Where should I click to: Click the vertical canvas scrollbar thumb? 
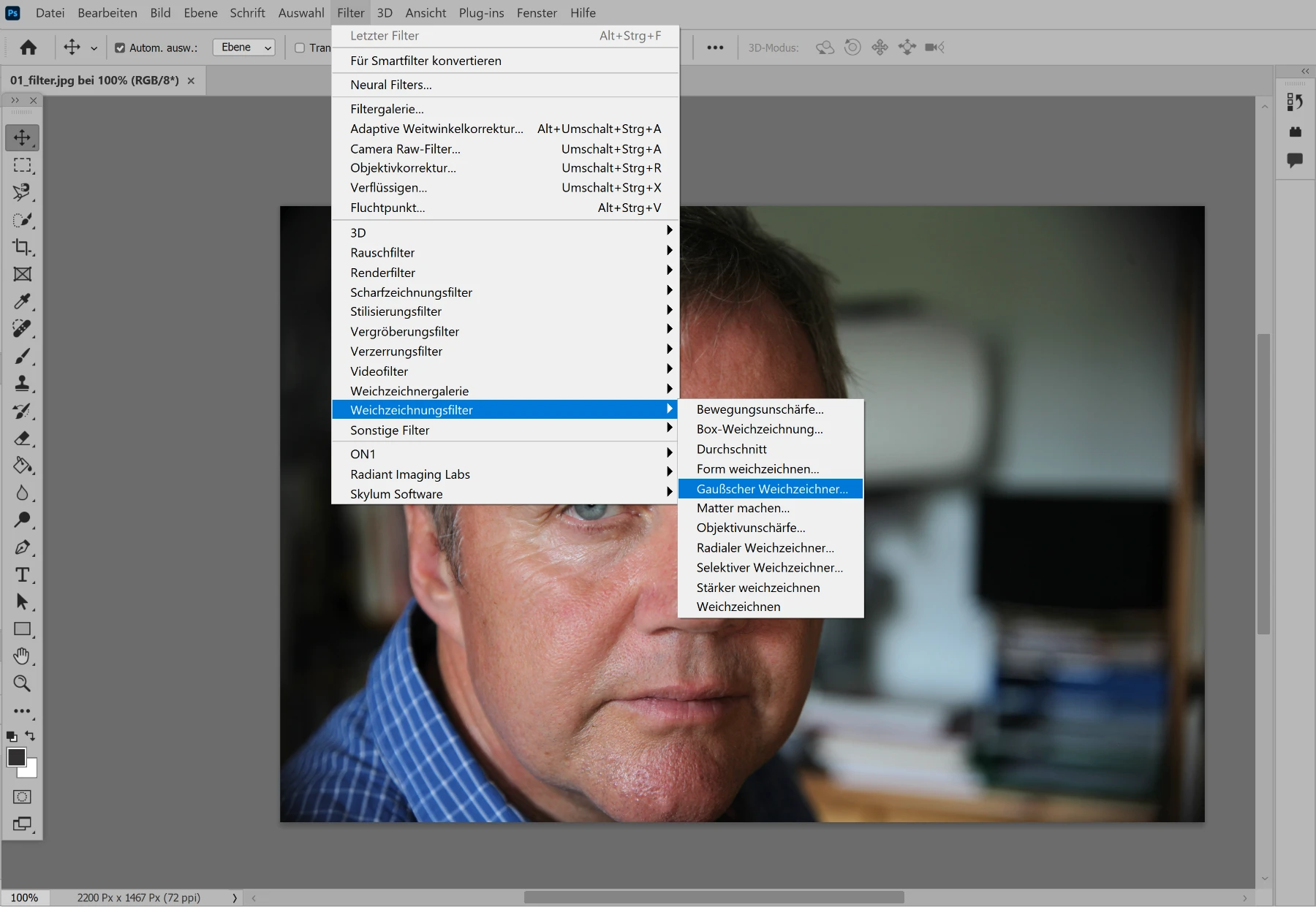(1263, 484)
